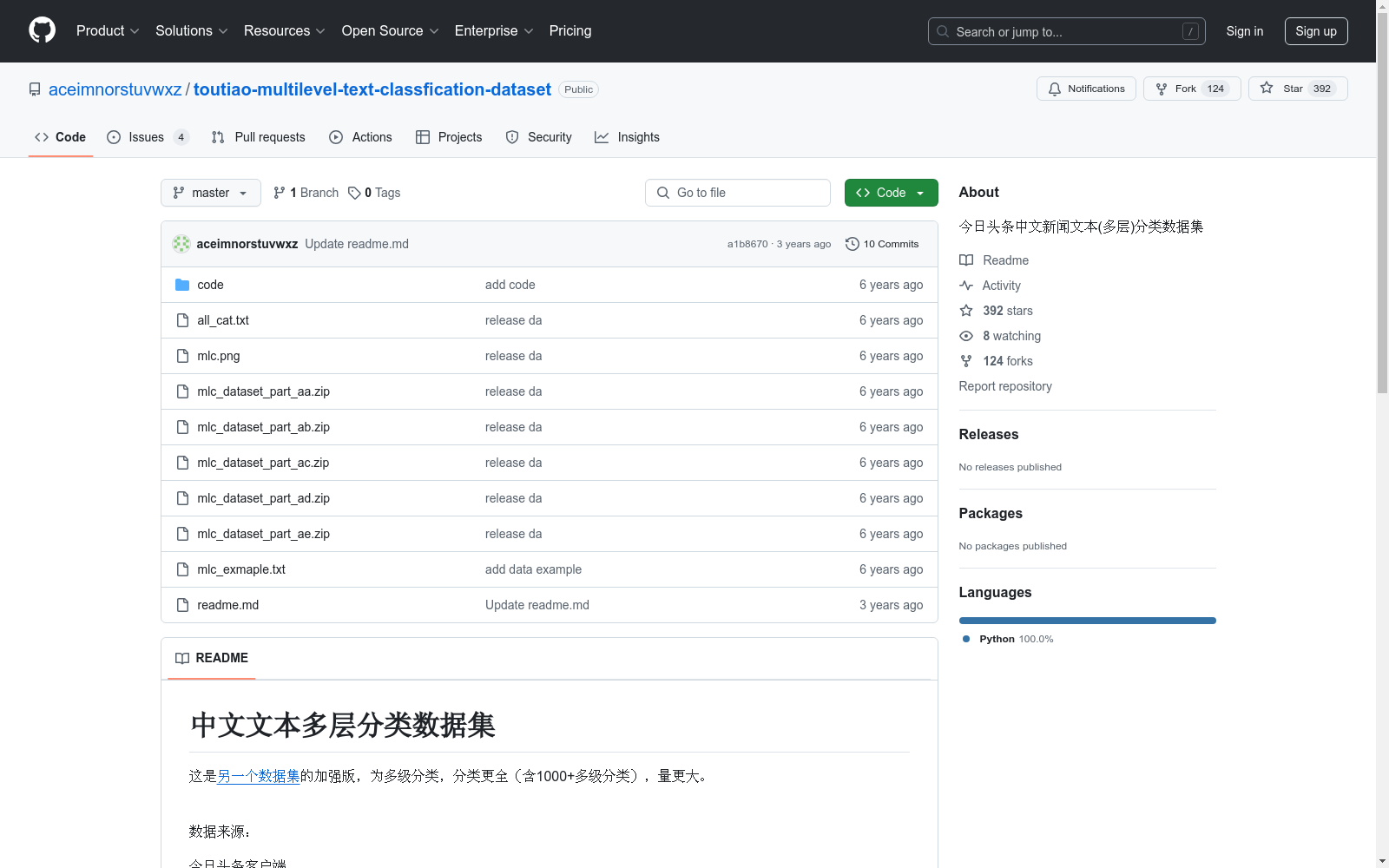The width and height of the screenshot is (1389, 868).
Task: Switch to the Insights tab
Action: 627,137
